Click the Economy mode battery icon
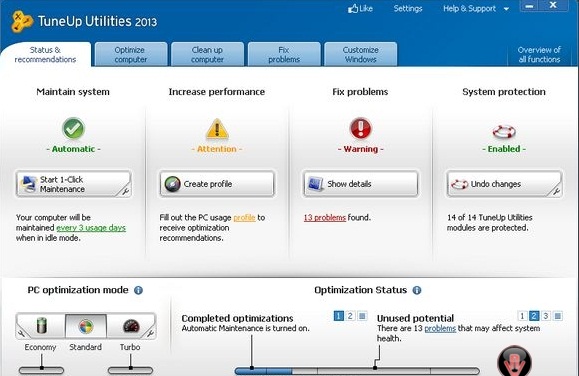579x376 pixels. coord(42,326)
